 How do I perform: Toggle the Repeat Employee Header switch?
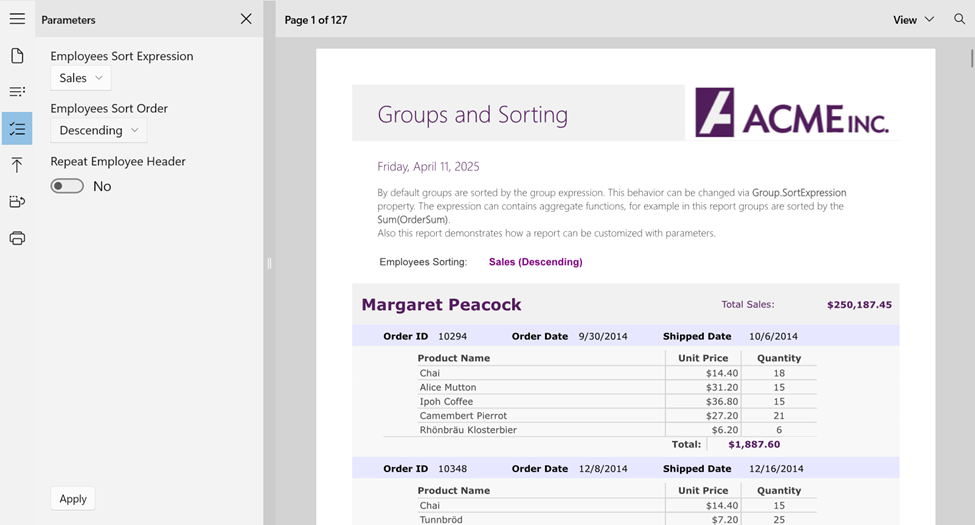point(67,186)
